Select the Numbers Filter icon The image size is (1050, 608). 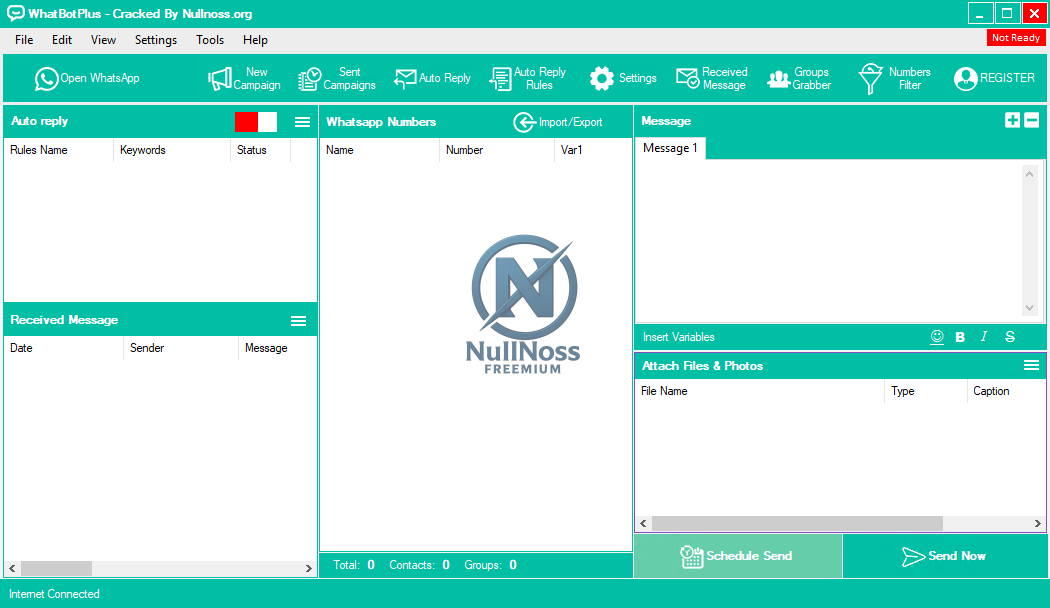[x=894, y=78]
